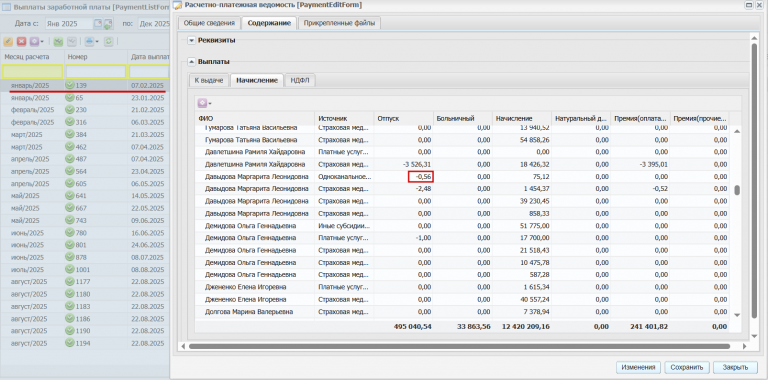This screenshot has width=768, height=380.
Task: Click the green status icon of payment 564
Action: click(70, 171)
